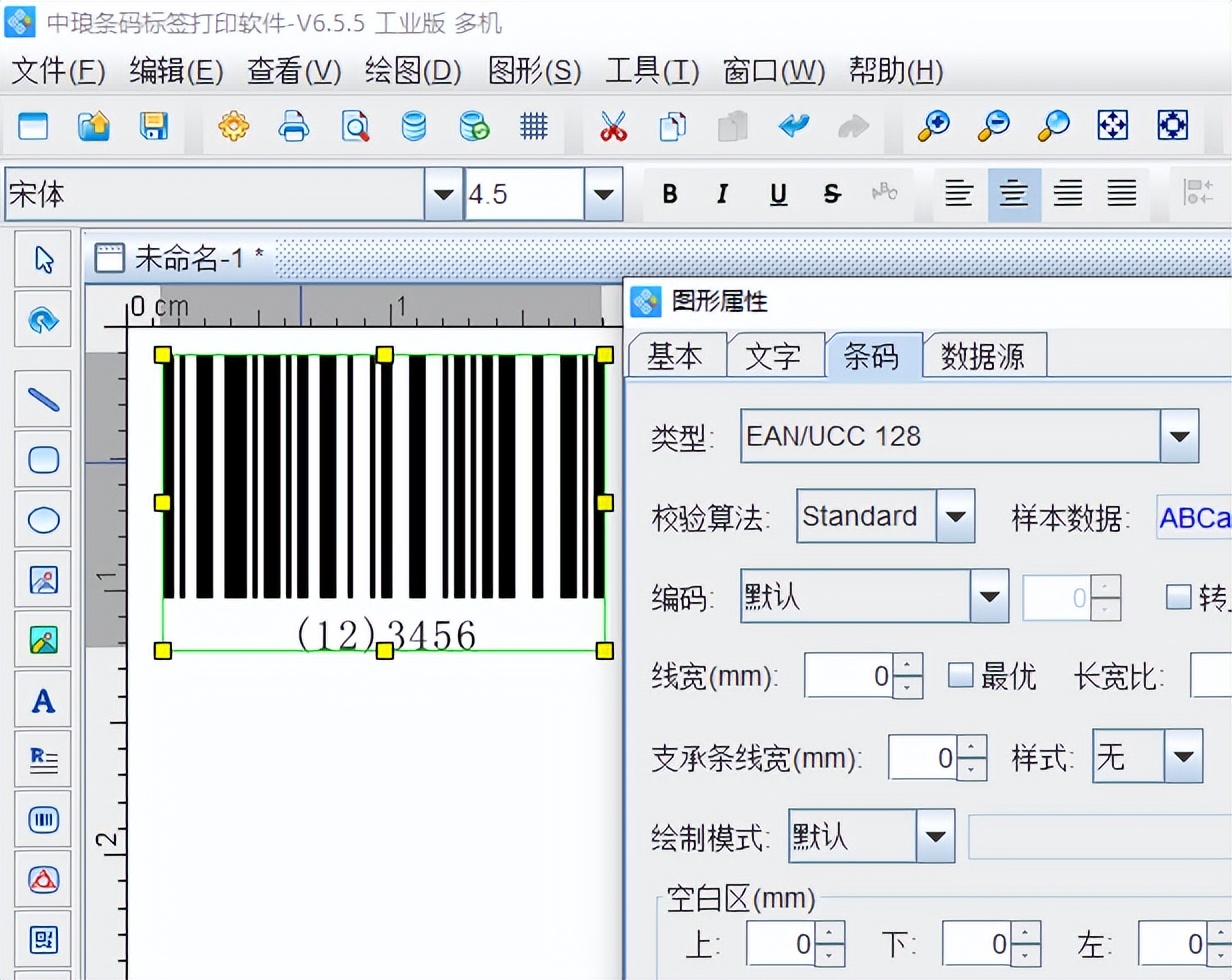The image size is (1232, 980).
Task: Open the 编辑(E) menu
Action: [176, 71]
